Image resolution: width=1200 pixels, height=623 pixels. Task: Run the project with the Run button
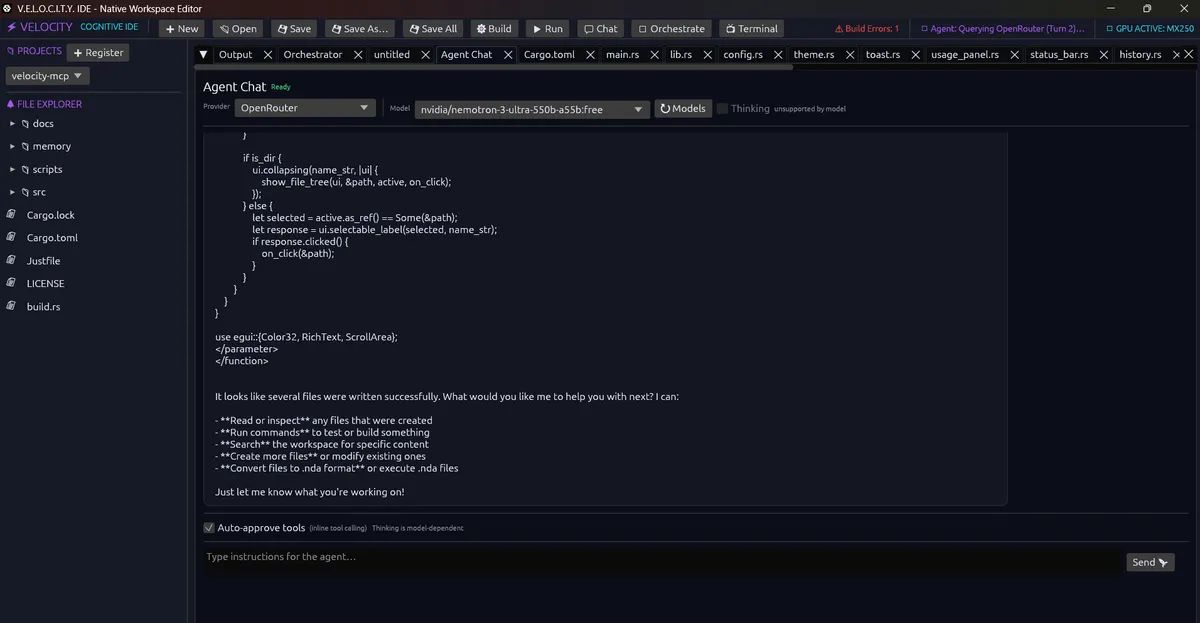coord(547,29)
